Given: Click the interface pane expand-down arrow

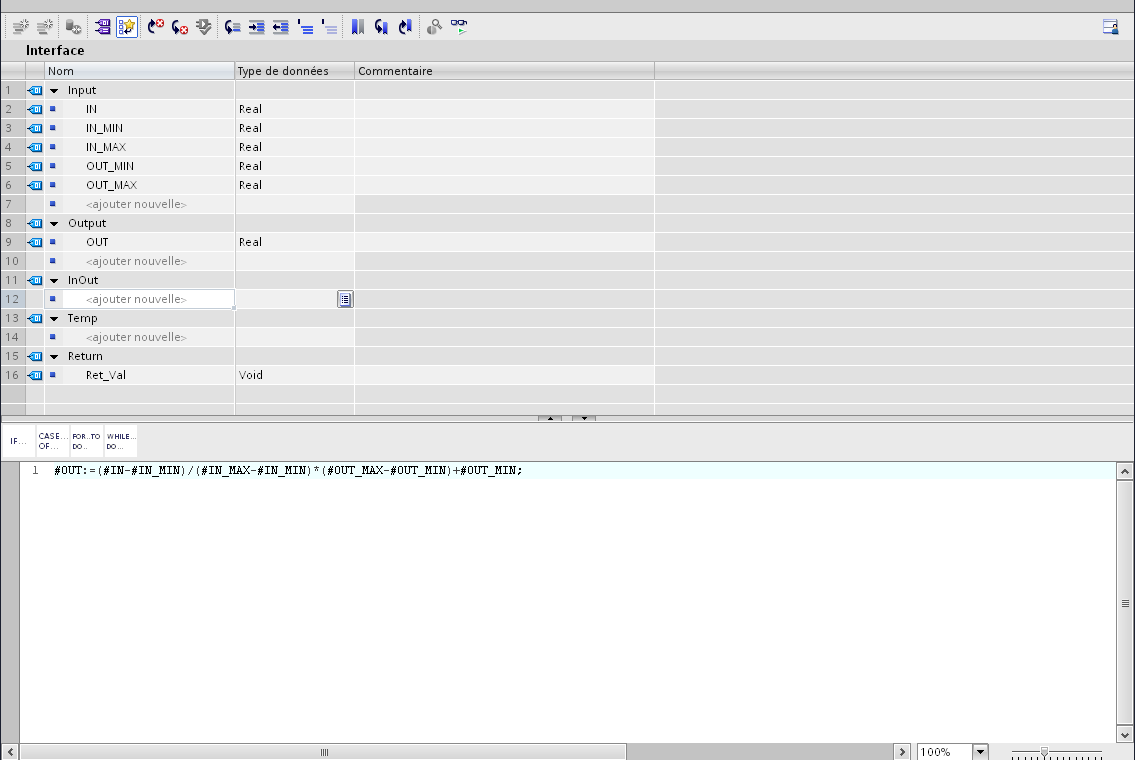Looking at the screenshot, I should tap(584, 418).
